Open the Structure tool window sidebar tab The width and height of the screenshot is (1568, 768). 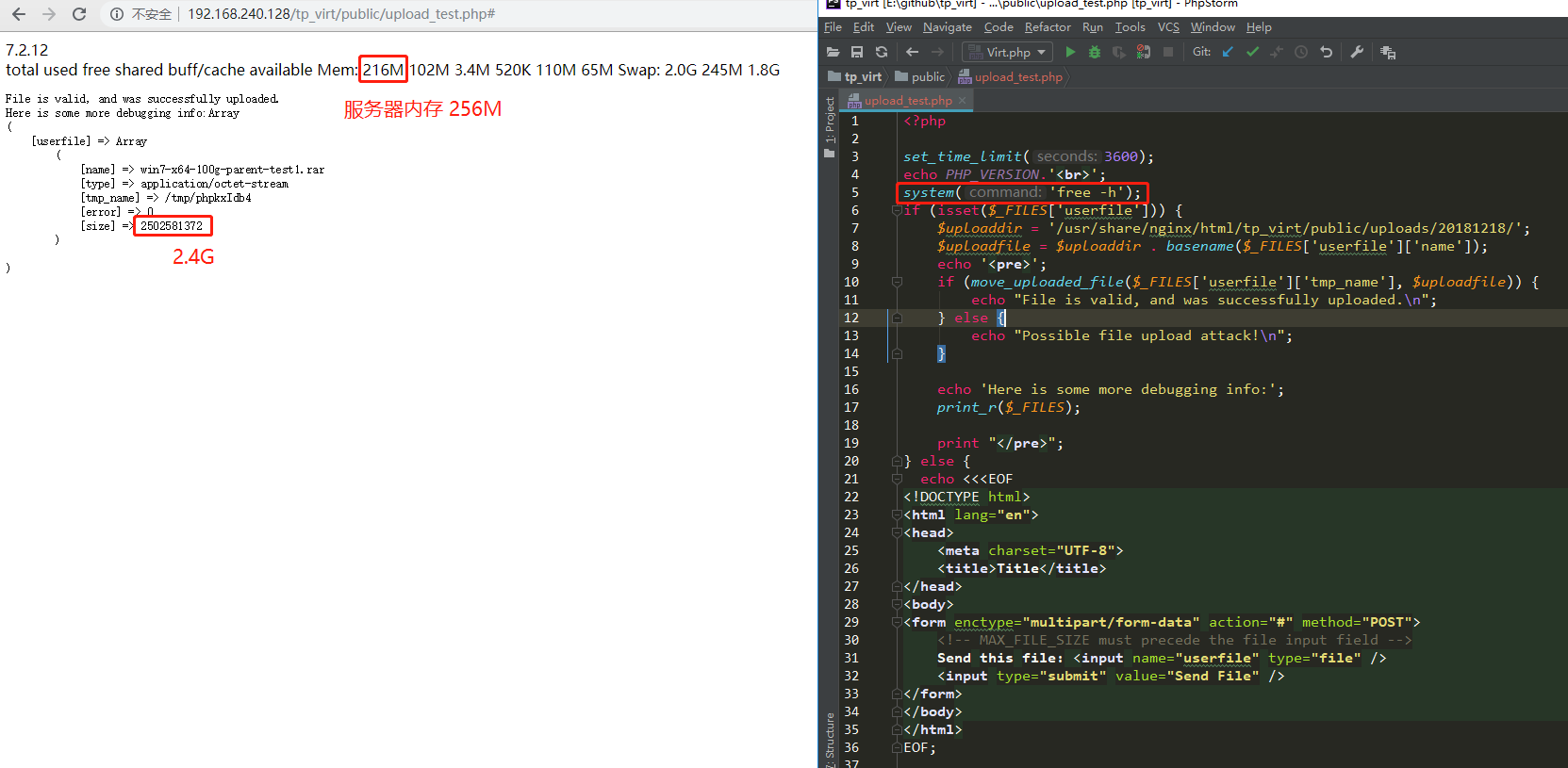click(x=830, y=740)
